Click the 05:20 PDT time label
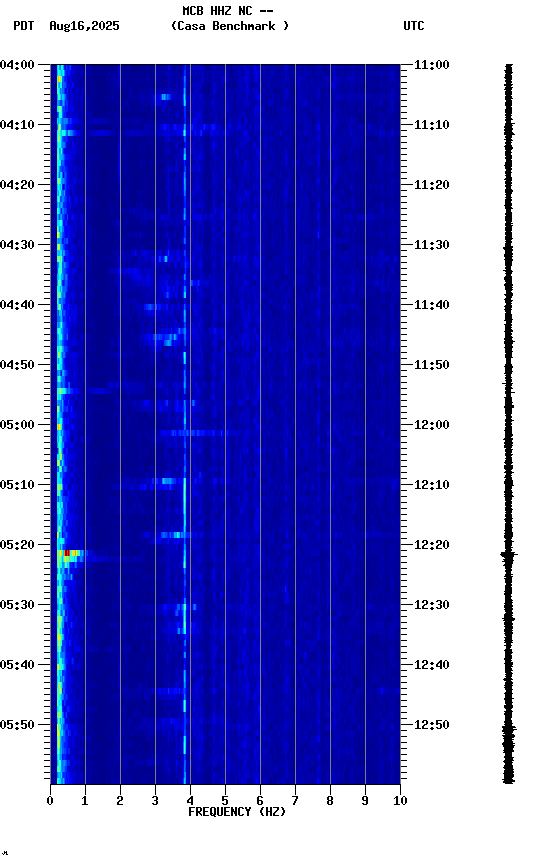This screenshot has height=864, width=552. 17,545
